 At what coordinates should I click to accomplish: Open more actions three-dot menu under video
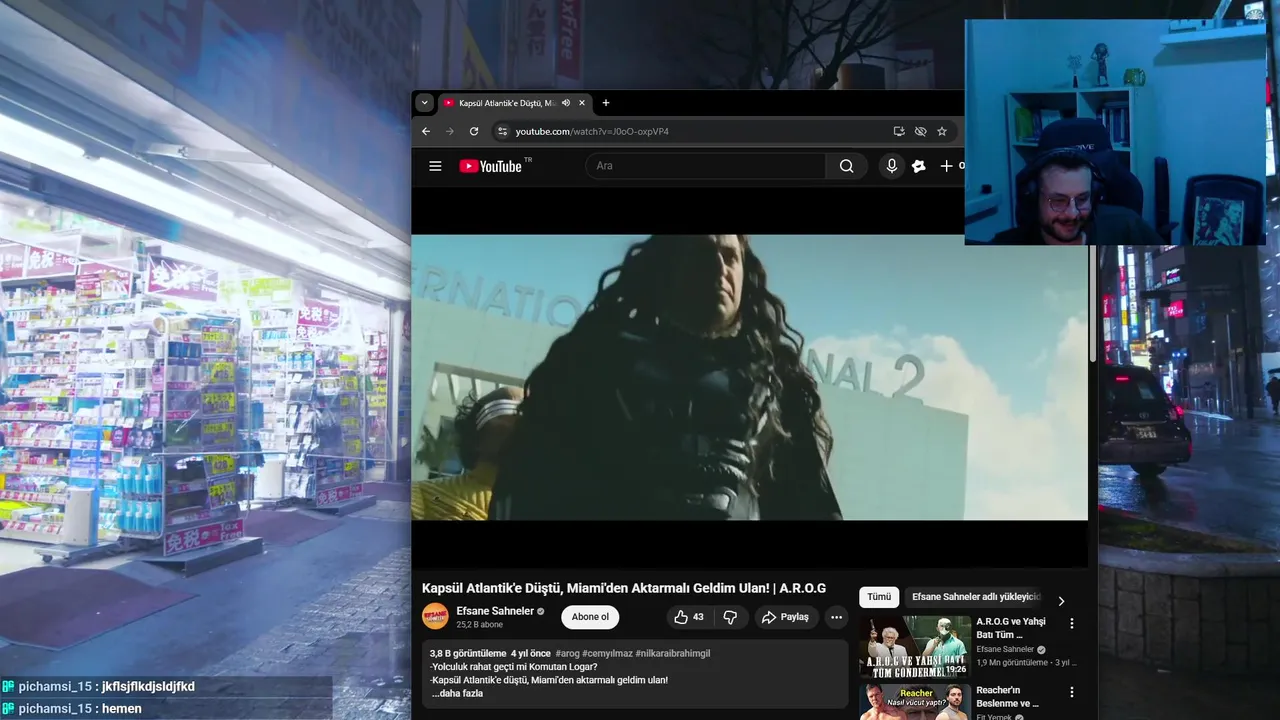point(837,617)
